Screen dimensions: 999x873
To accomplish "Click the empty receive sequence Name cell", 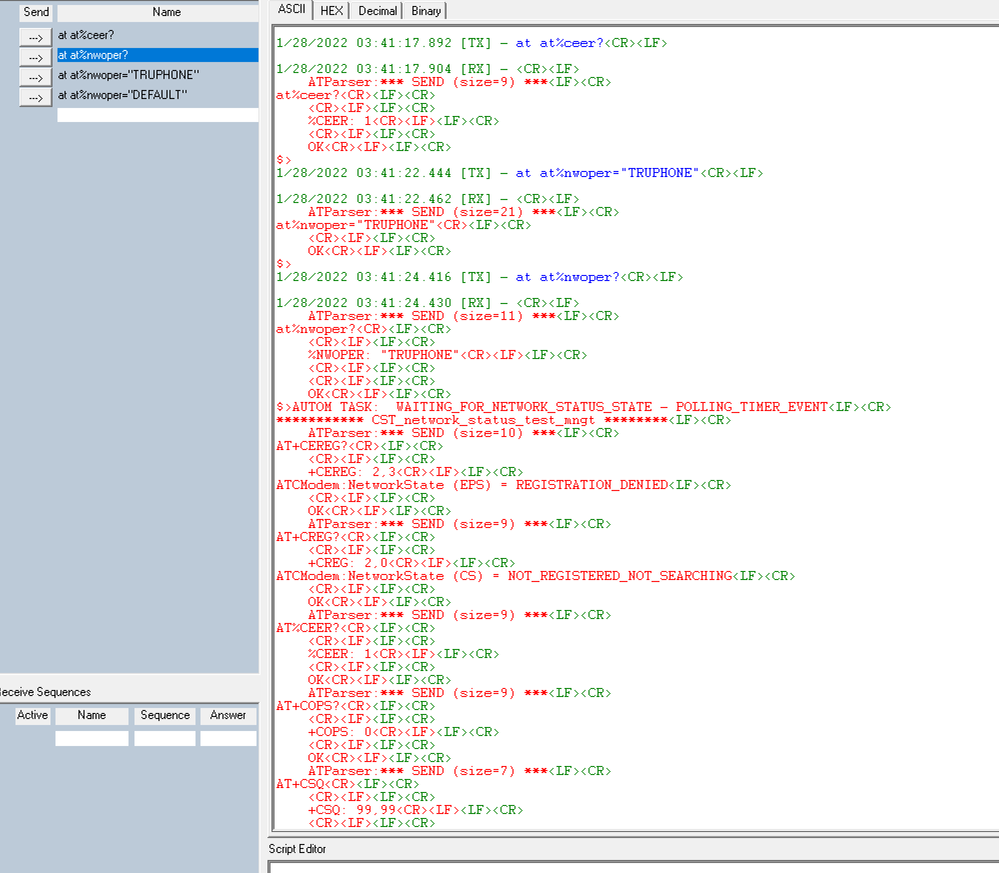I will (92, 738).
